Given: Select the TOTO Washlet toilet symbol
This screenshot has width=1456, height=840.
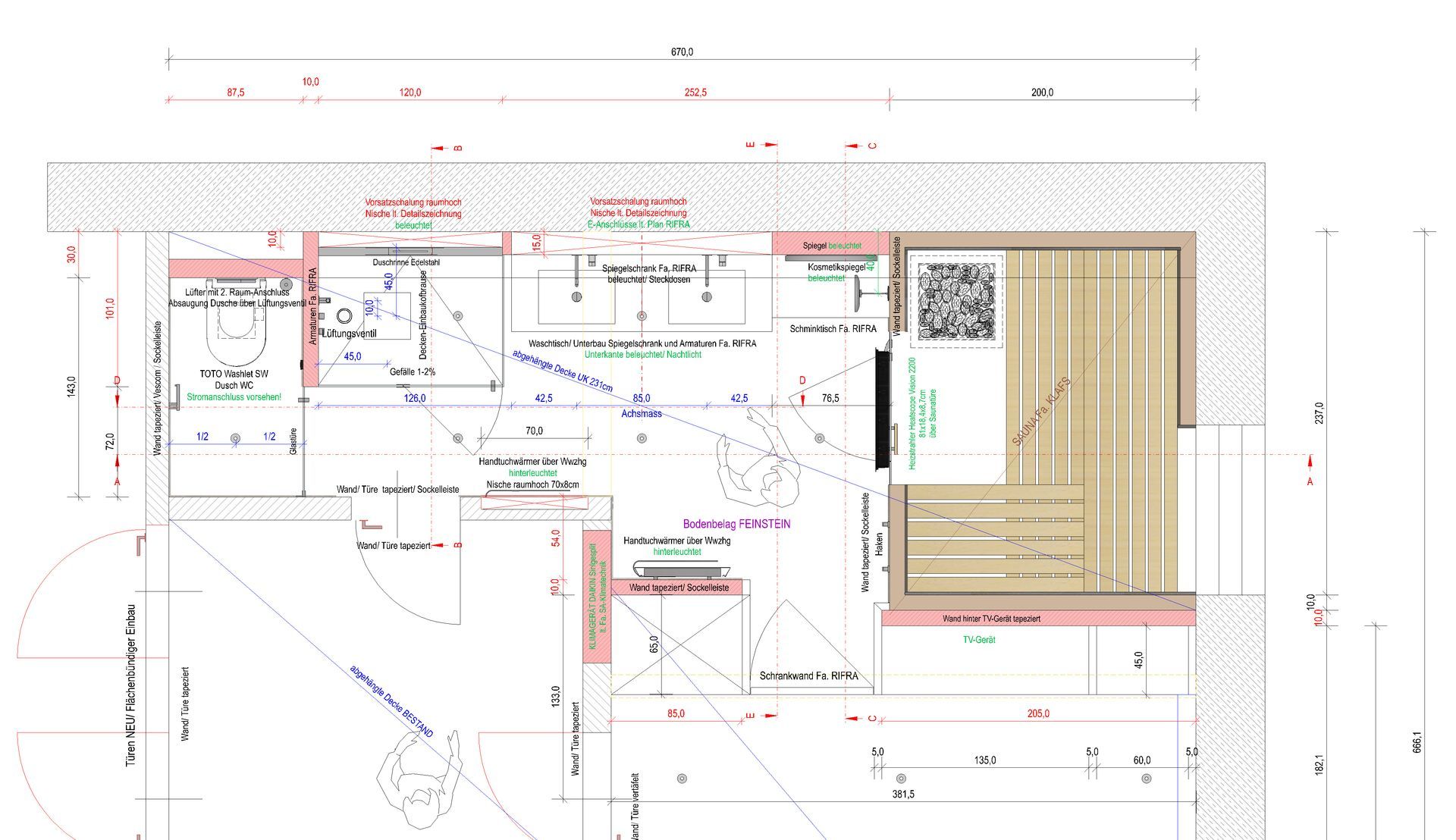Looking at the screenshot, I should pyautogui.click(x=237, y=334).
